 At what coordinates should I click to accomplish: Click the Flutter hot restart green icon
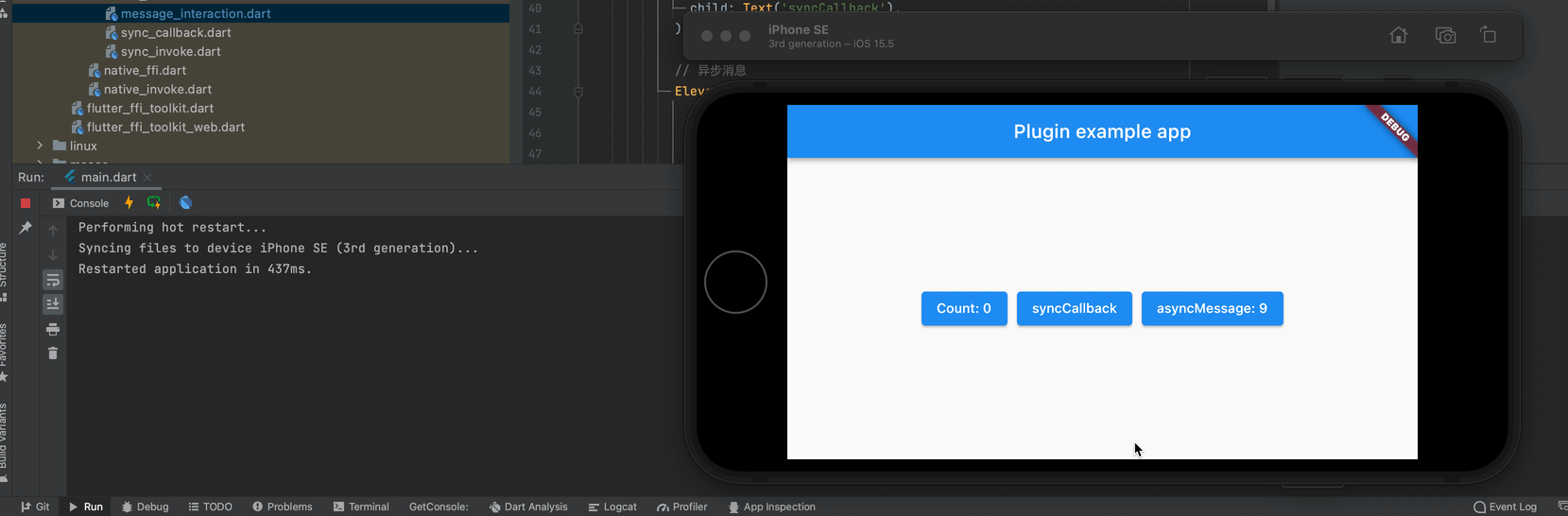coord(154,203)
